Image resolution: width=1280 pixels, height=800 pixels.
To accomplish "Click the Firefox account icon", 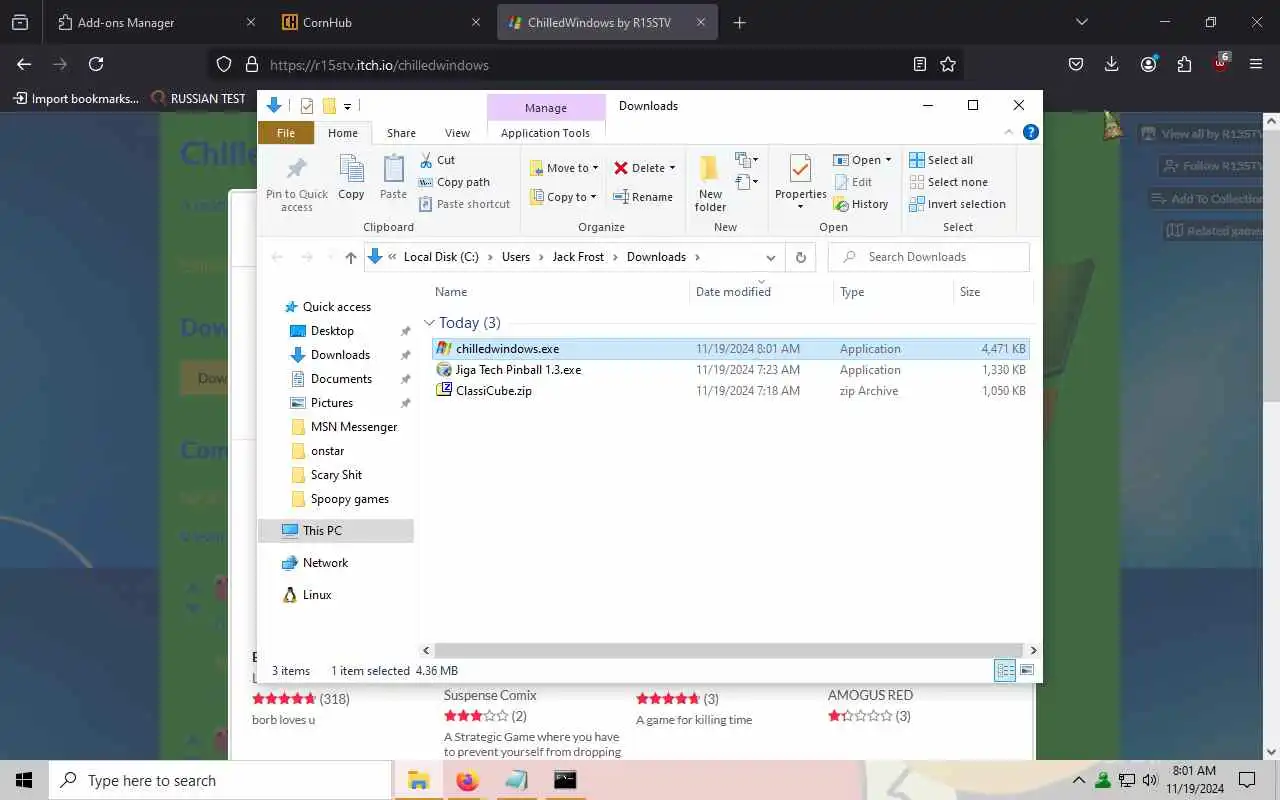I will 1148,64.
